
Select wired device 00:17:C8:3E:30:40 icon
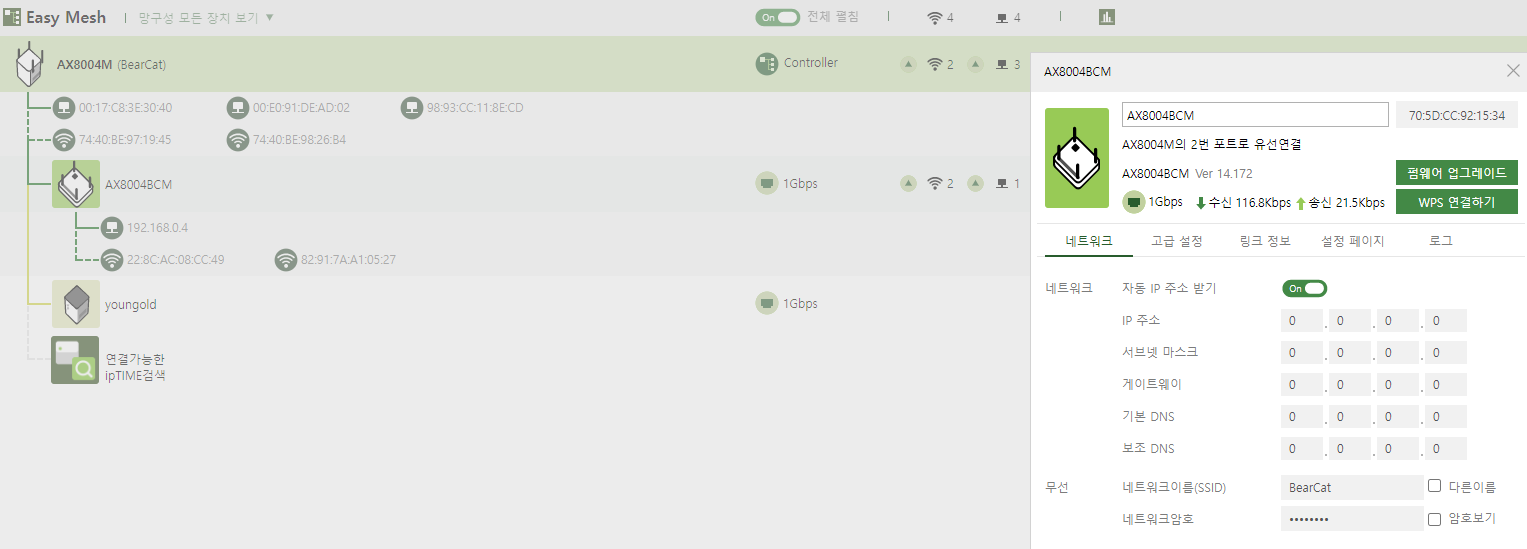pyautogui.click(x=64, y=108)
